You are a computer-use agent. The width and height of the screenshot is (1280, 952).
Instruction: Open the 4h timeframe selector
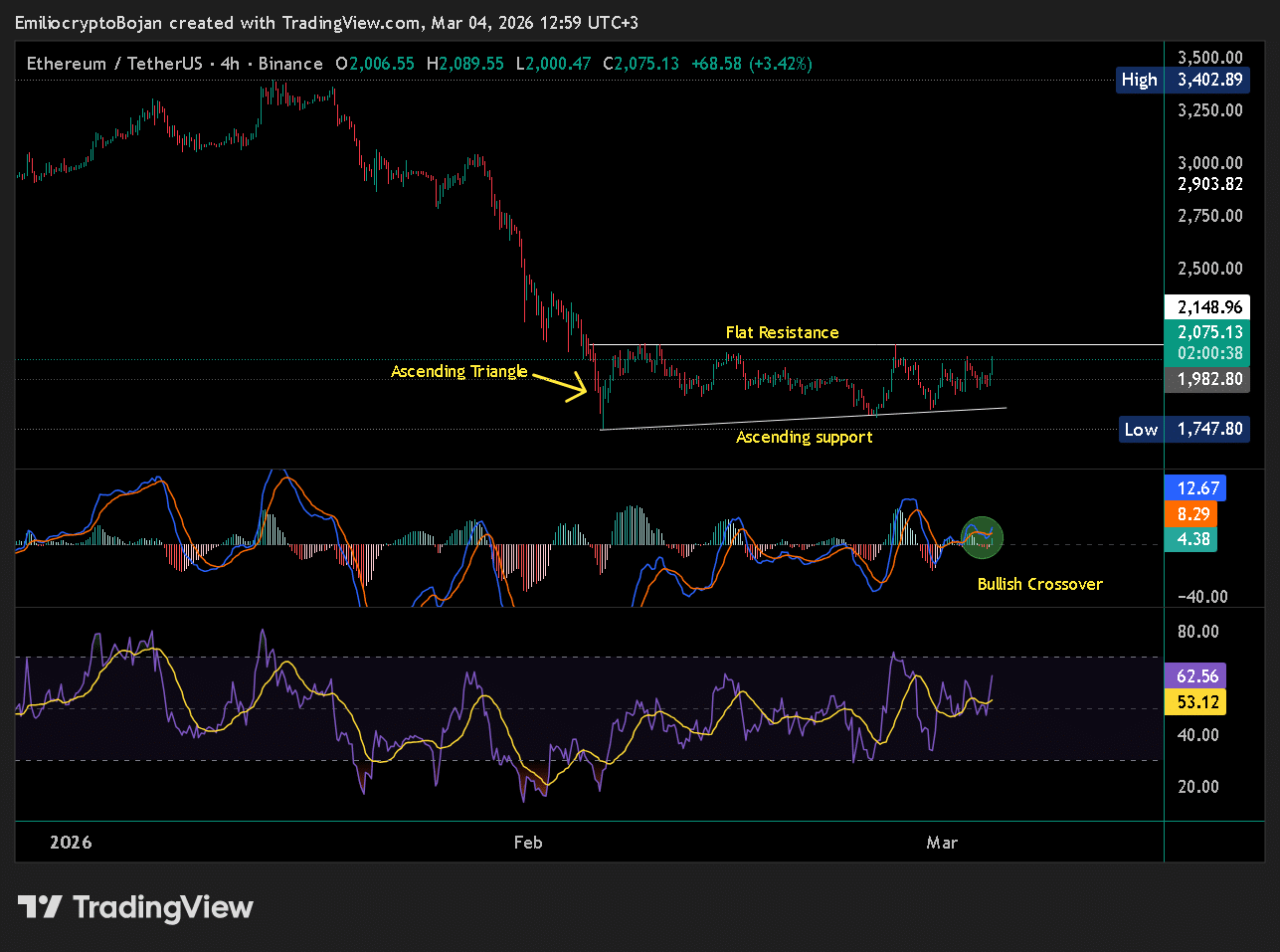pos(229,63)
